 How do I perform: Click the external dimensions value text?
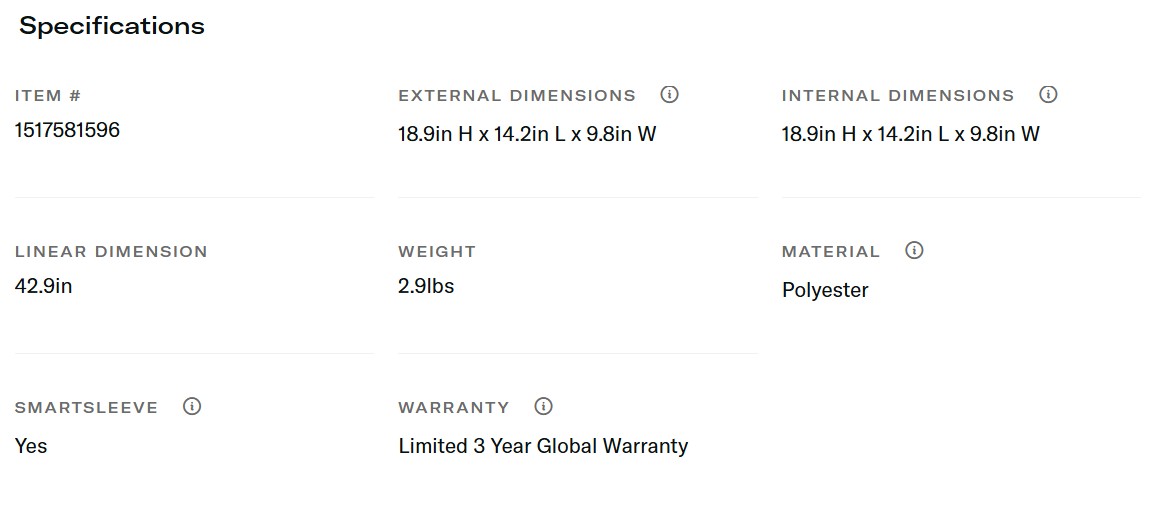point(527,134)
